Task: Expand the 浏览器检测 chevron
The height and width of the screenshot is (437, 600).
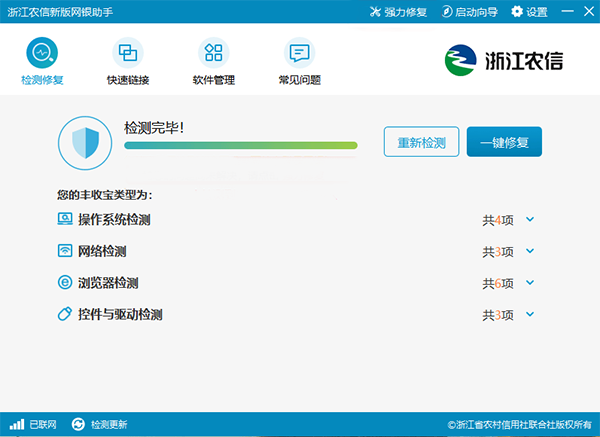Action: click(x=530, y=282)
